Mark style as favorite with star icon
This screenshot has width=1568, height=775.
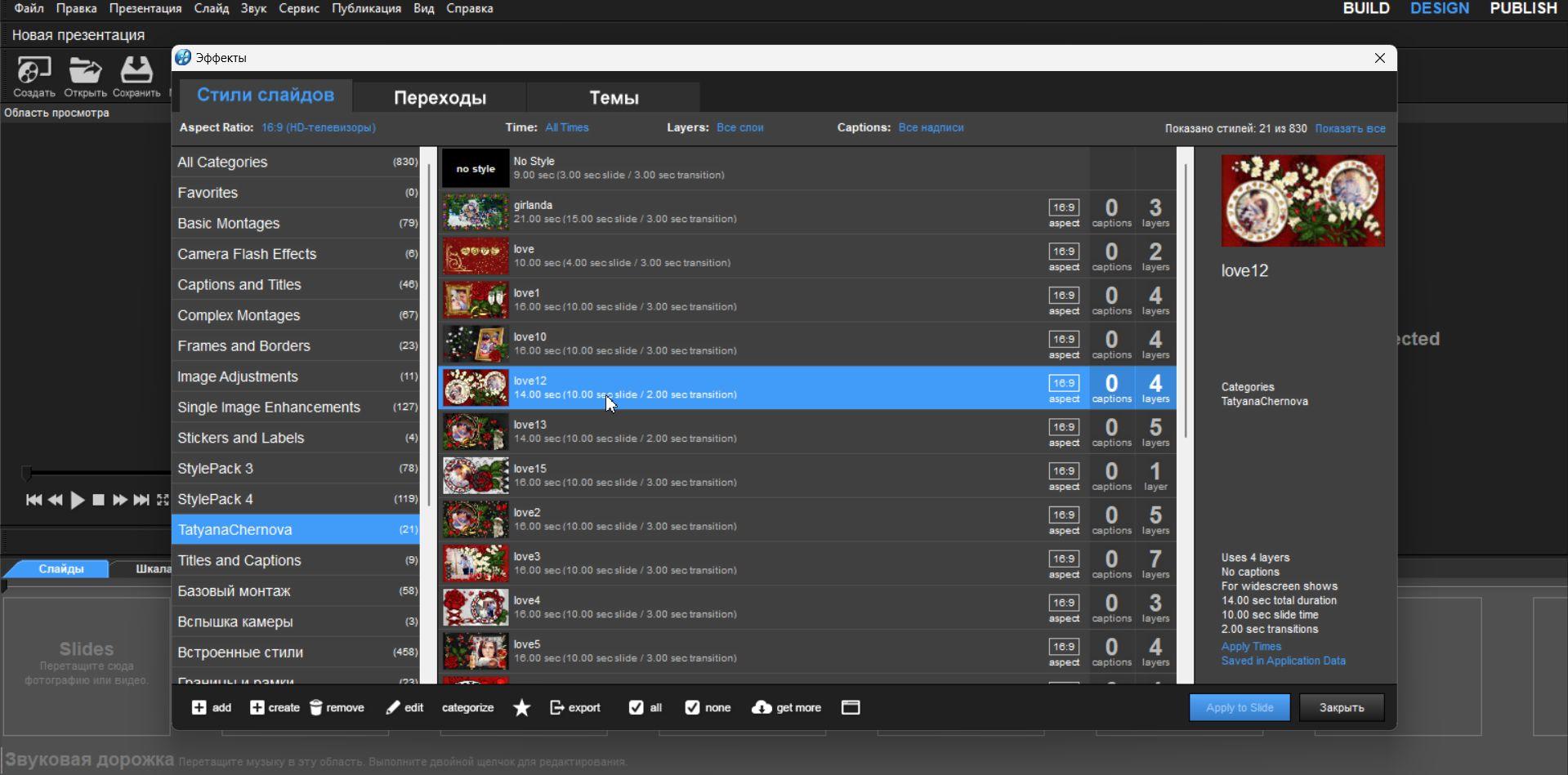pyautogui.click(x=522, y=707)
